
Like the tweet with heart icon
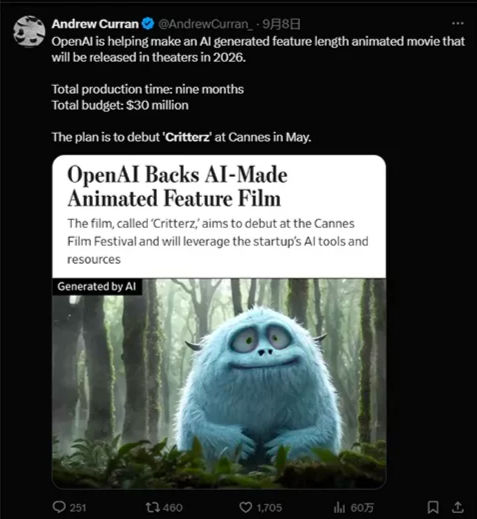coord(246,507)
